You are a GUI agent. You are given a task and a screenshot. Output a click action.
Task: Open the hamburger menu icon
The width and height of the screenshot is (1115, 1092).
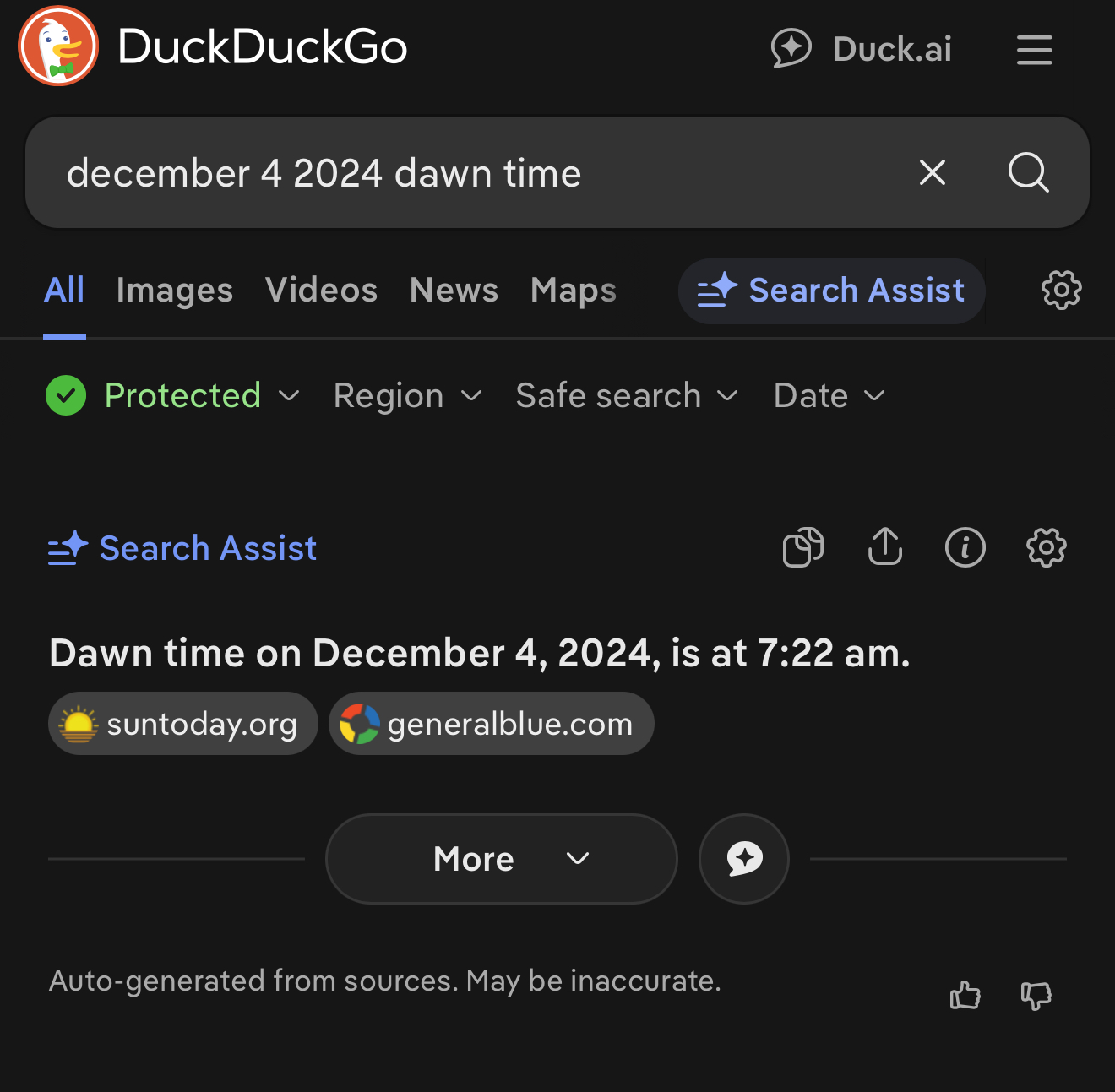click(x=1034, y=50)
